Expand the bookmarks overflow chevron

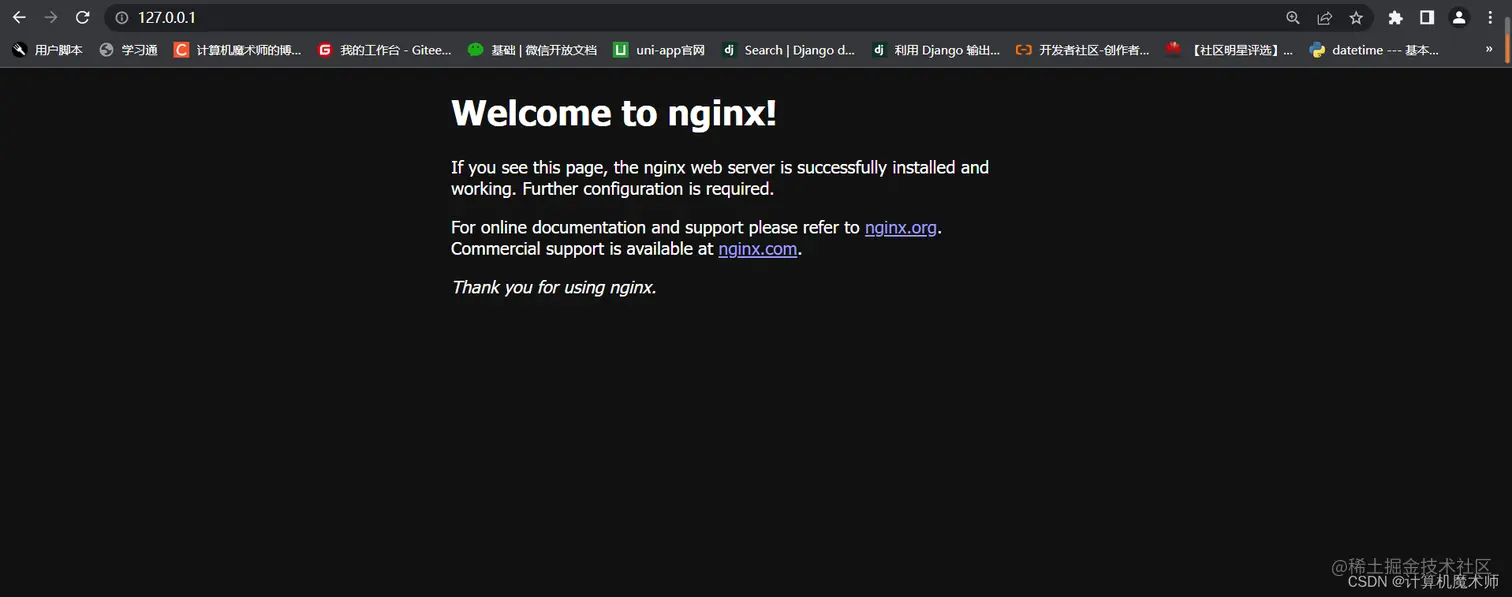[1489, 50]
